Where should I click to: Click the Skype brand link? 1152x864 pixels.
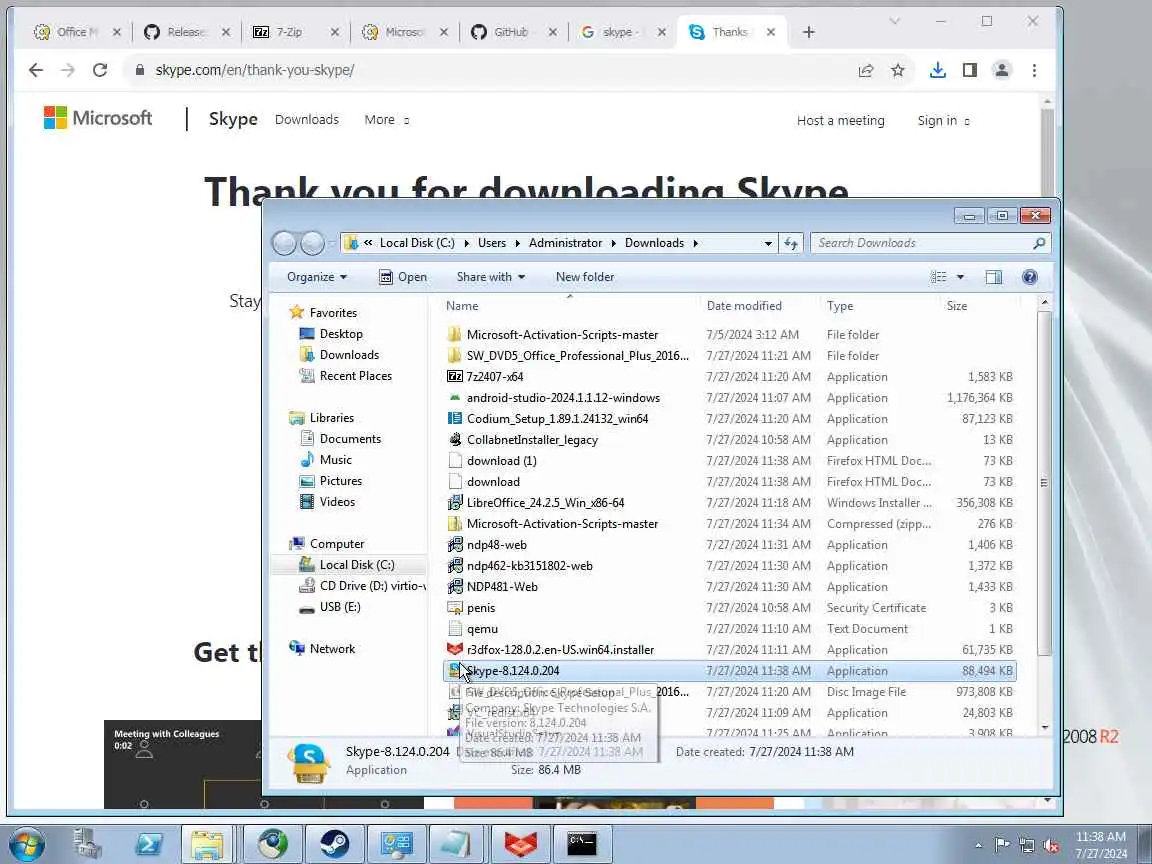tap(233, 119)
